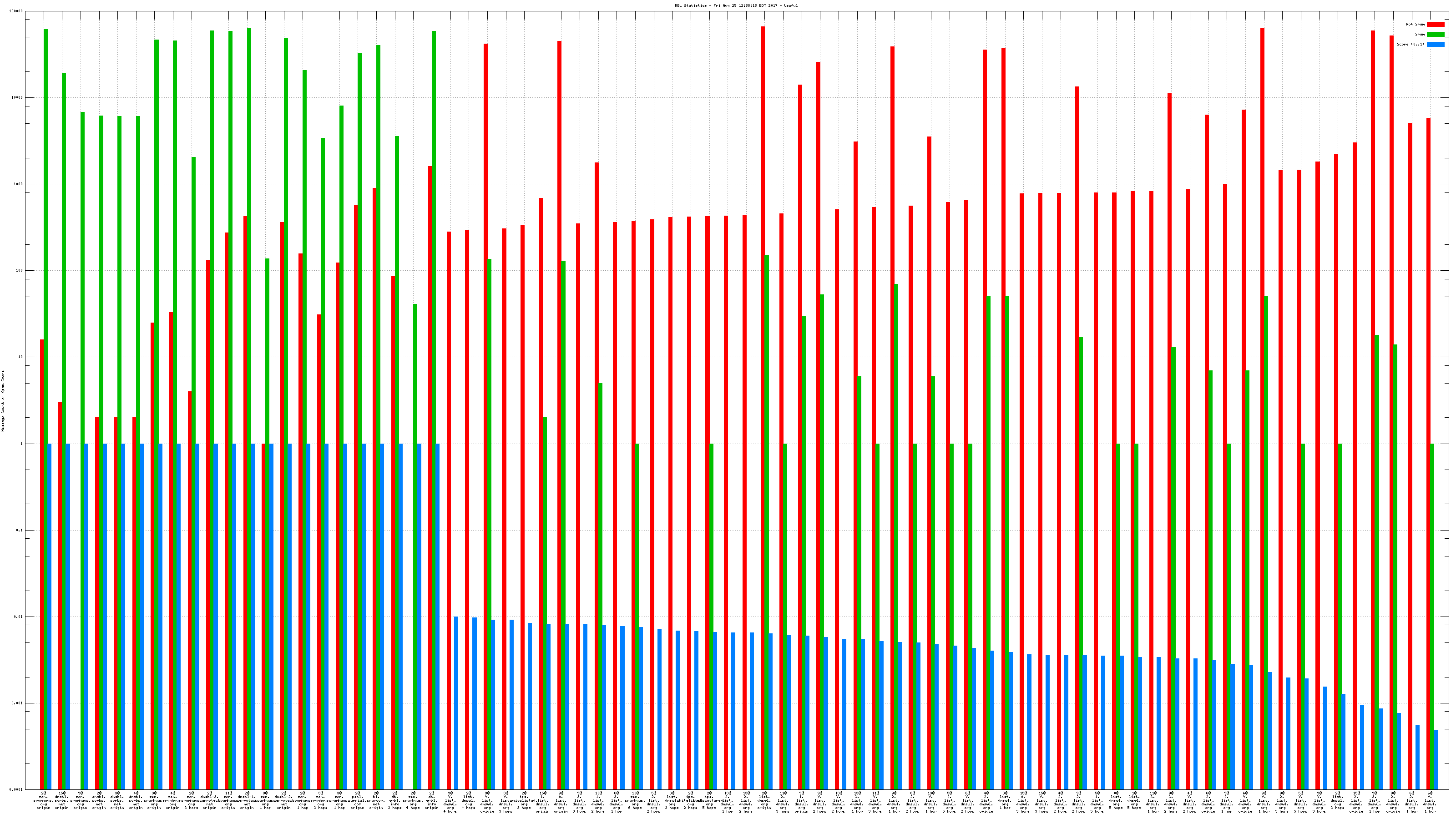Viewport: 1456px width, 819px height.
Task: Click the "15@ dnsbl.sorbs.net origin" x-axis label
Action: click(x=61, y=800)
